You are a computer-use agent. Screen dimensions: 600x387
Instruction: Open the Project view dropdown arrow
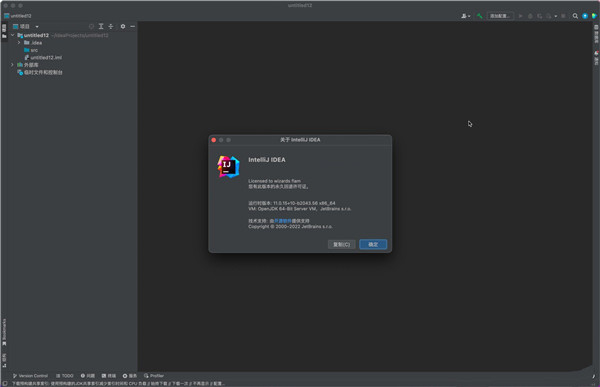[x=37, y=27]
